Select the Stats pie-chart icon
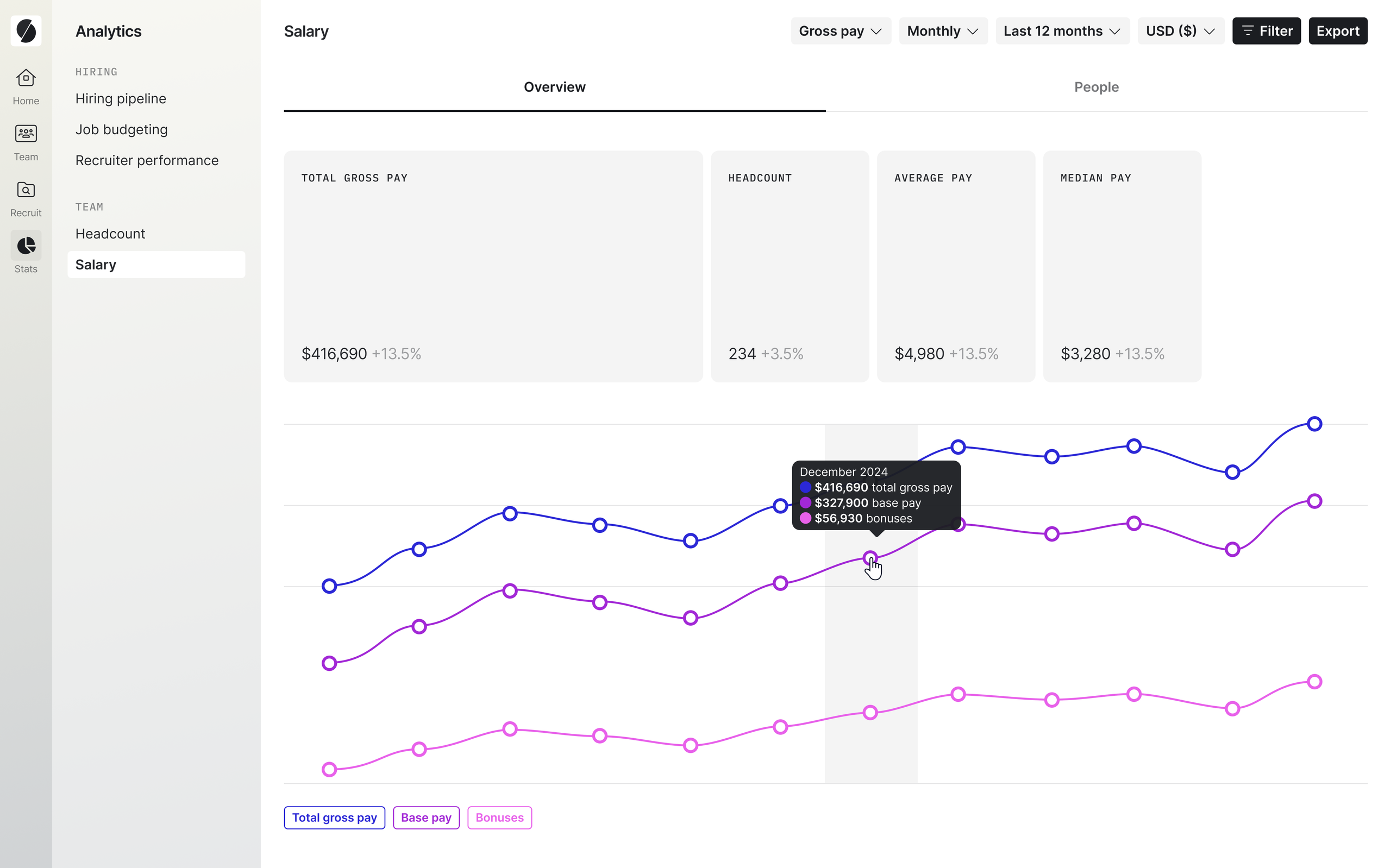Screen dimensions: 1391x868 pos(26,246)
